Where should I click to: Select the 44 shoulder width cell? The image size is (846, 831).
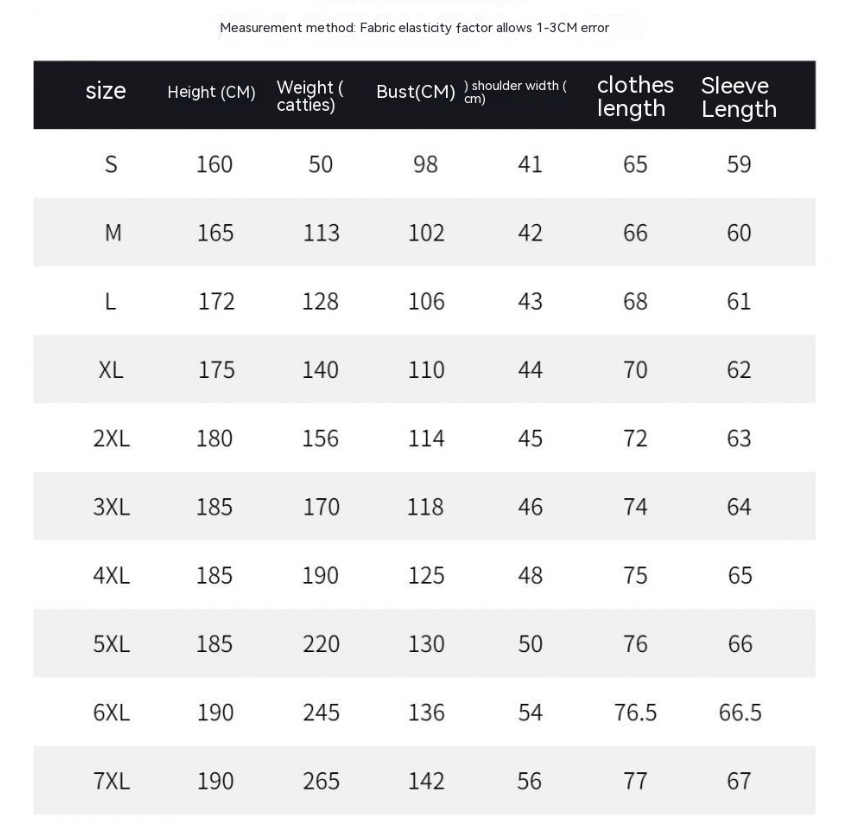(x=530, y=370)
